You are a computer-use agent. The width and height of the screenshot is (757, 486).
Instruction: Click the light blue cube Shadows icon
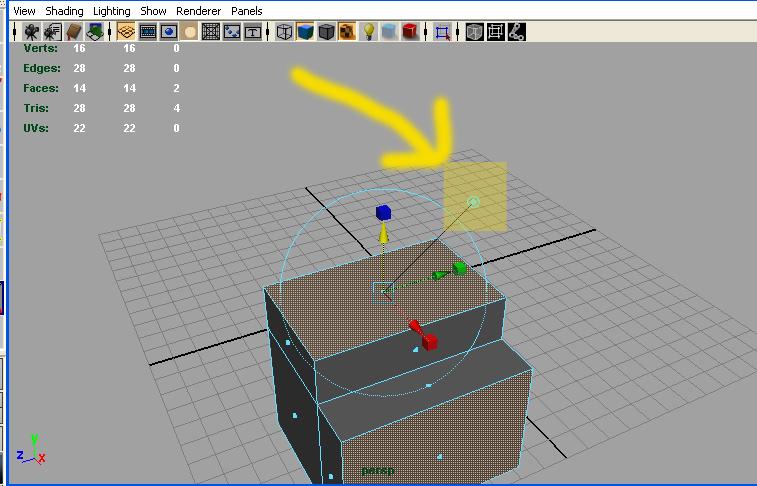coord(389,32)
